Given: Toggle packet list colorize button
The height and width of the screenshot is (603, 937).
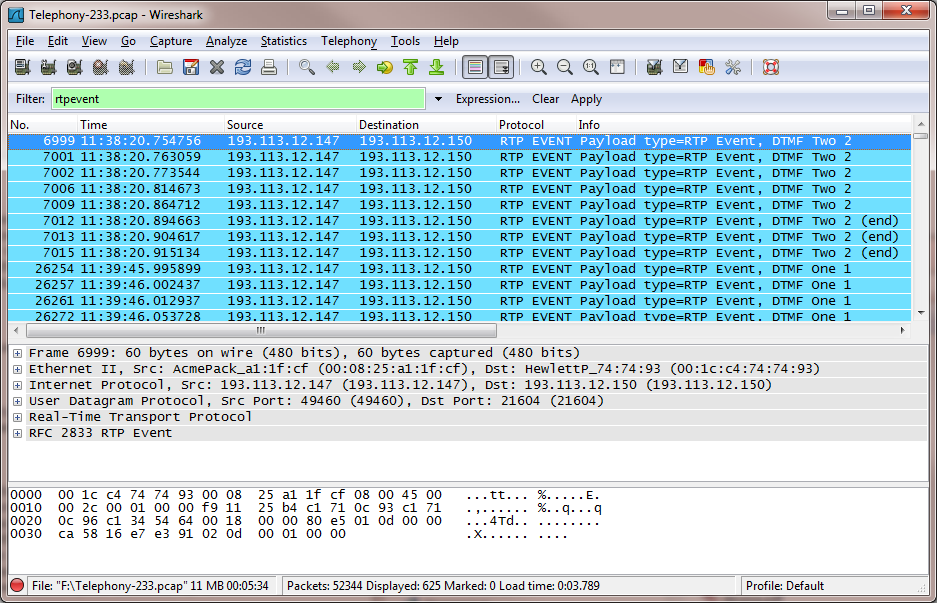Looking at the screenshot, I should pos(475,67).
